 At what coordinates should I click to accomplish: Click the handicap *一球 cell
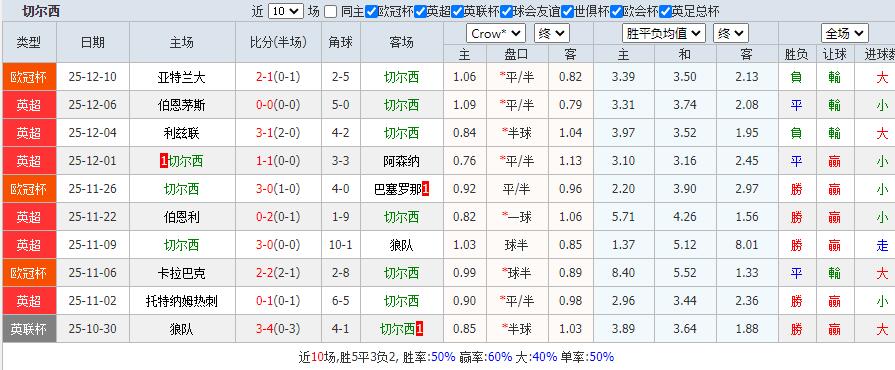point(517,217)
